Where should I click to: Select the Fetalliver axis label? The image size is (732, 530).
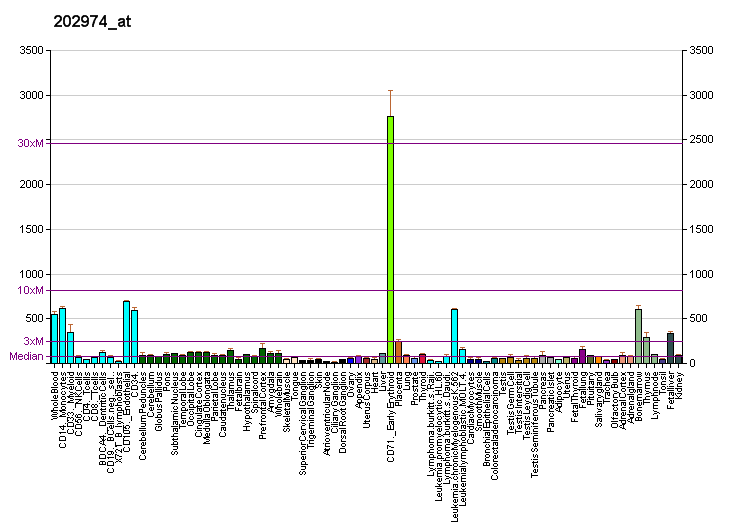(x=670, y=390)
